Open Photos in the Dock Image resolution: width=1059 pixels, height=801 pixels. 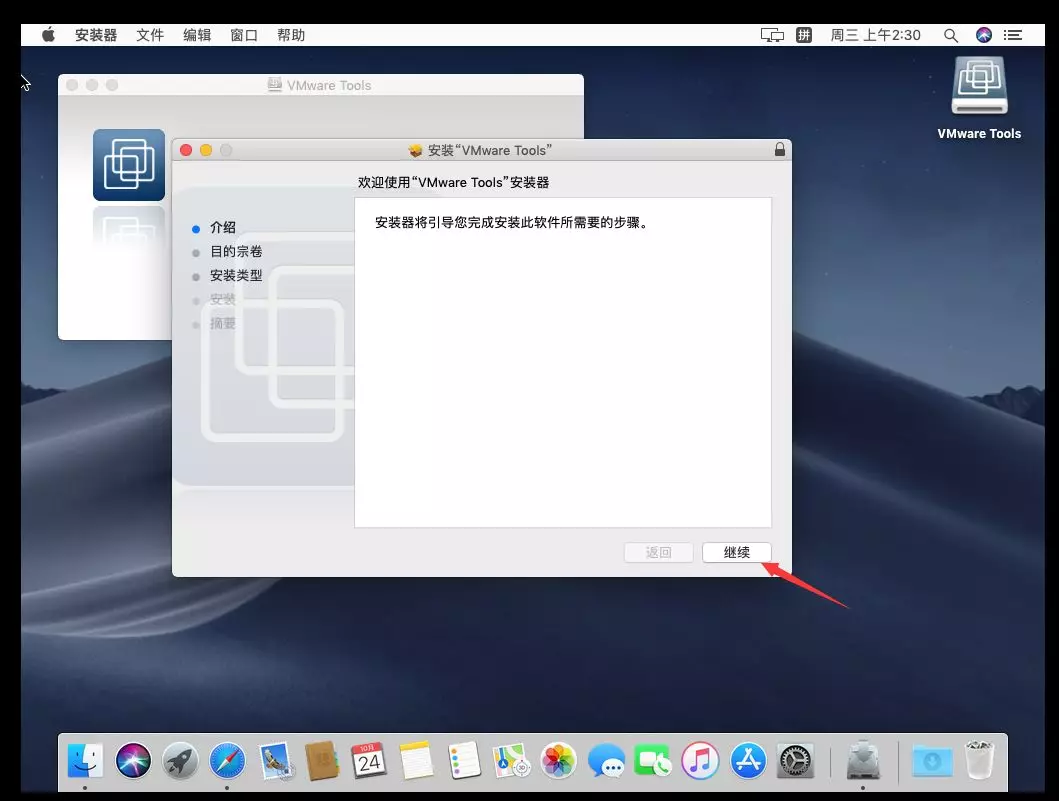pyautogui.click(x=558, y=760)
